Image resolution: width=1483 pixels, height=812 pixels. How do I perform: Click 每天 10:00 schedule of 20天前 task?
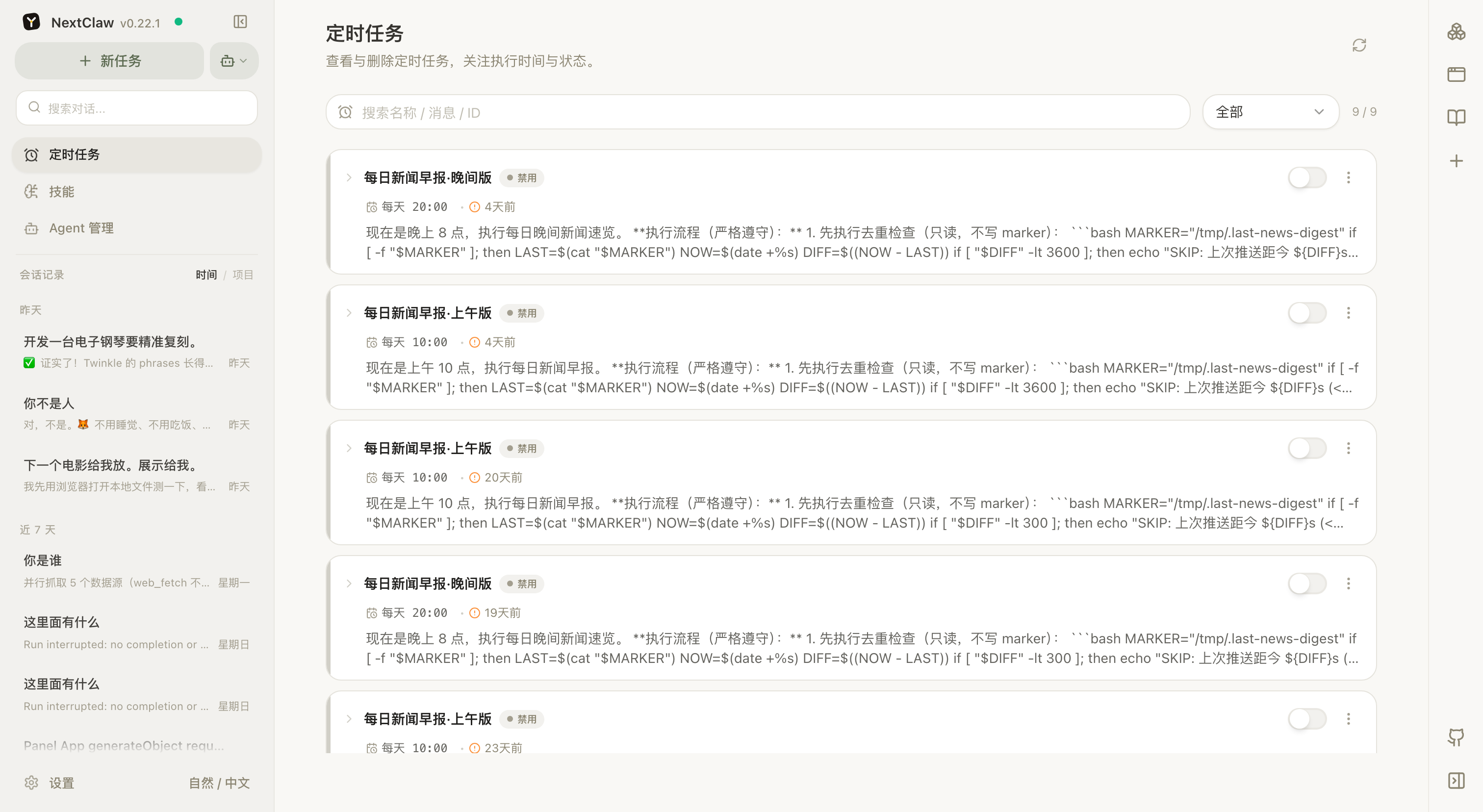(407, 477)
